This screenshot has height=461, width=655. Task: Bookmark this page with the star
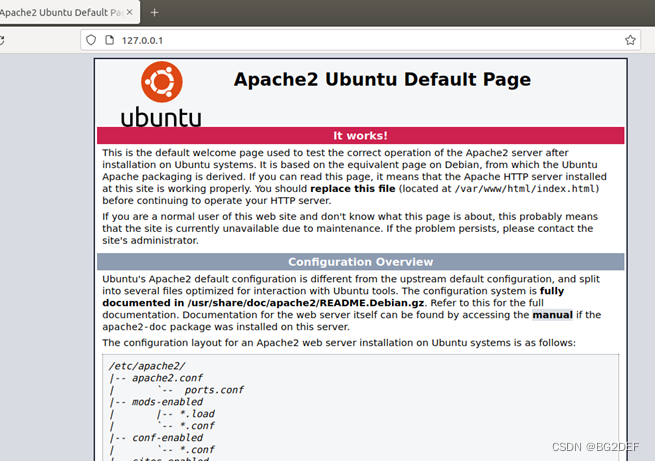pos(630,40)
